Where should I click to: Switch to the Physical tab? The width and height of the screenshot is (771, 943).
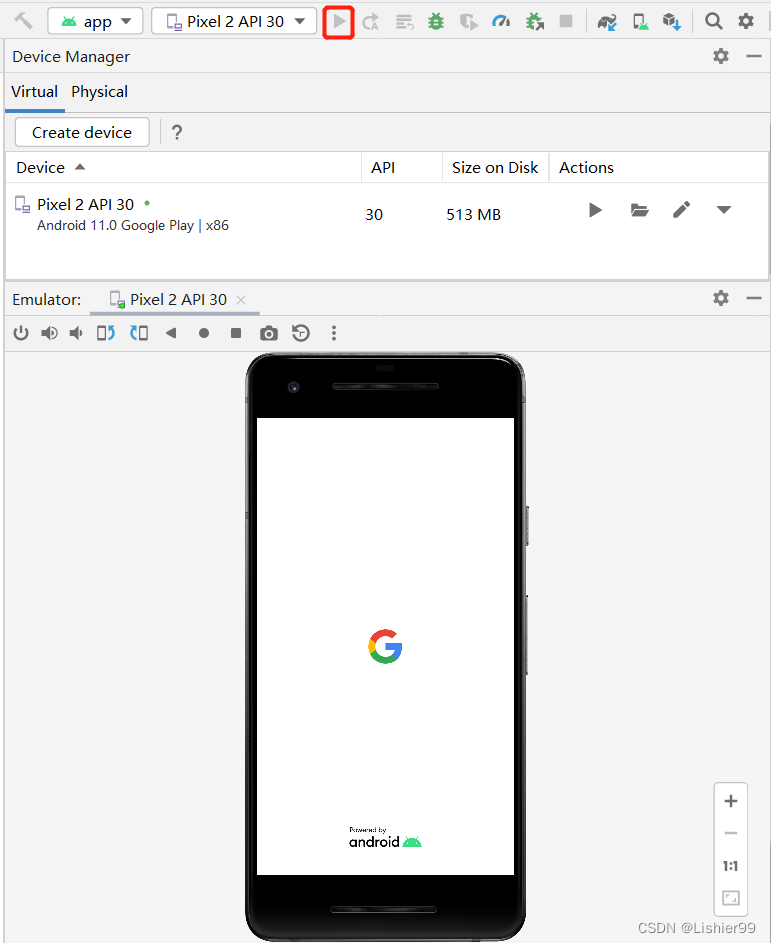99,91
